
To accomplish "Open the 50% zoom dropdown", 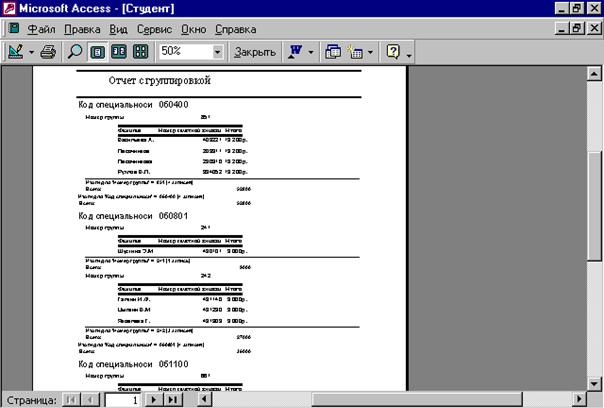I will pos(218,51).
